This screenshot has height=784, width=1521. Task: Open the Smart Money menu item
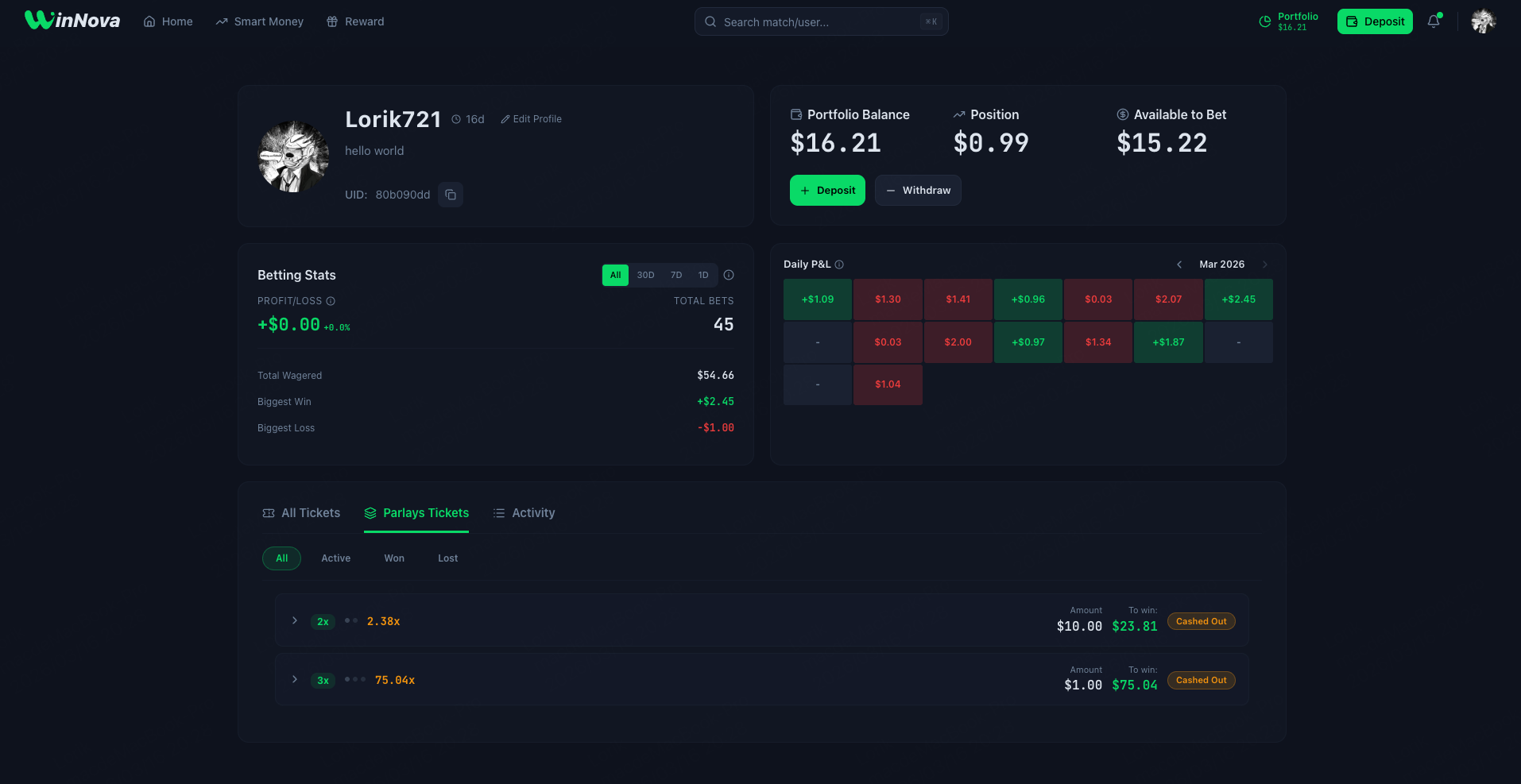pos(260,21)
